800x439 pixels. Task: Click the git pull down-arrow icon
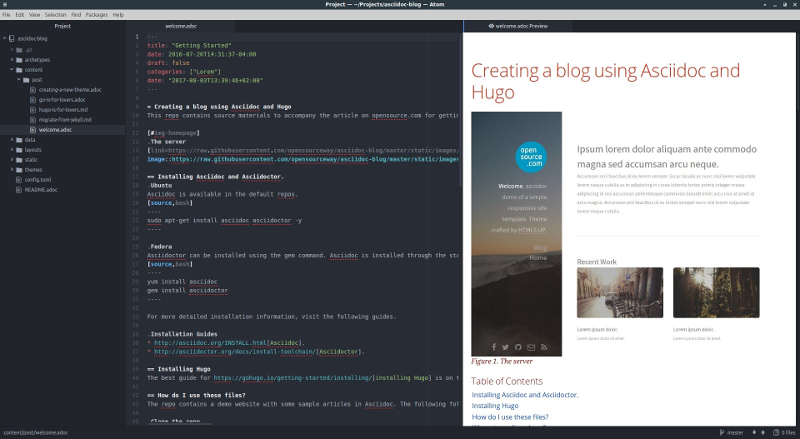754,432
